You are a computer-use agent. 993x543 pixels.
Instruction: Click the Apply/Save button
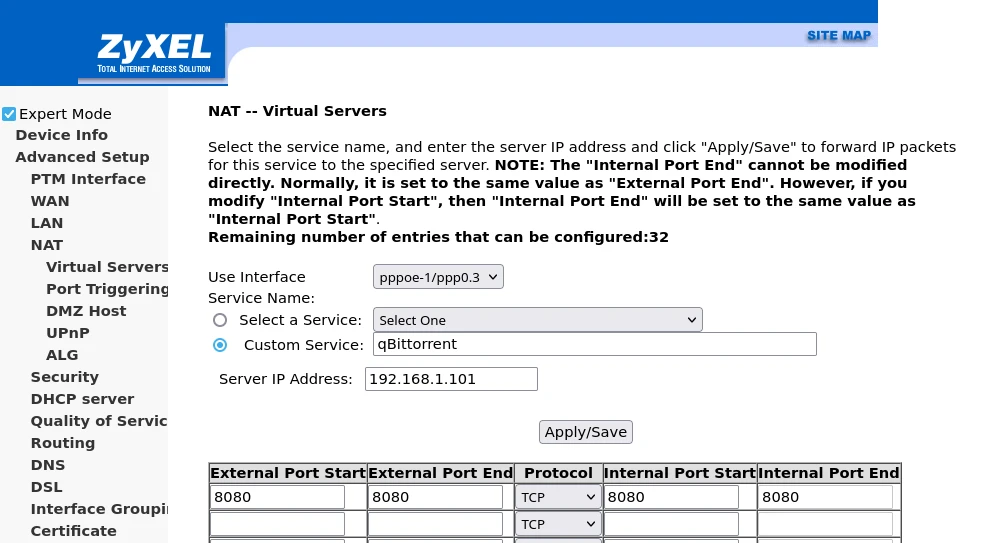click(585, 432)
